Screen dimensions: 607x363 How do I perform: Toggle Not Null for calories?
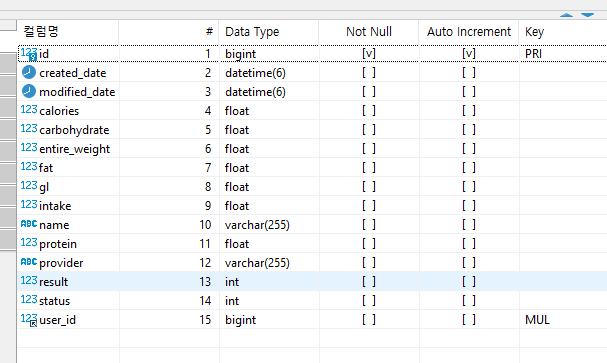coord(369,110)
